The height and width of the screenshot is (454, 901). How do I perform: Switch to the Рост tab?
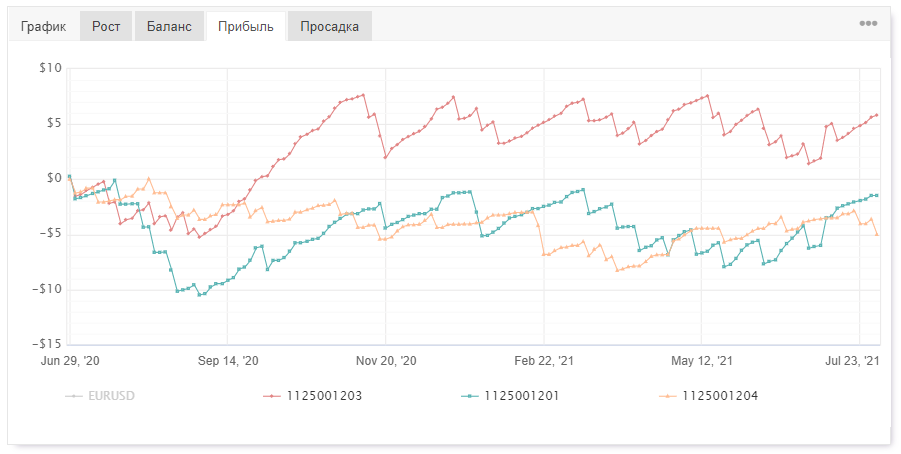106,26
